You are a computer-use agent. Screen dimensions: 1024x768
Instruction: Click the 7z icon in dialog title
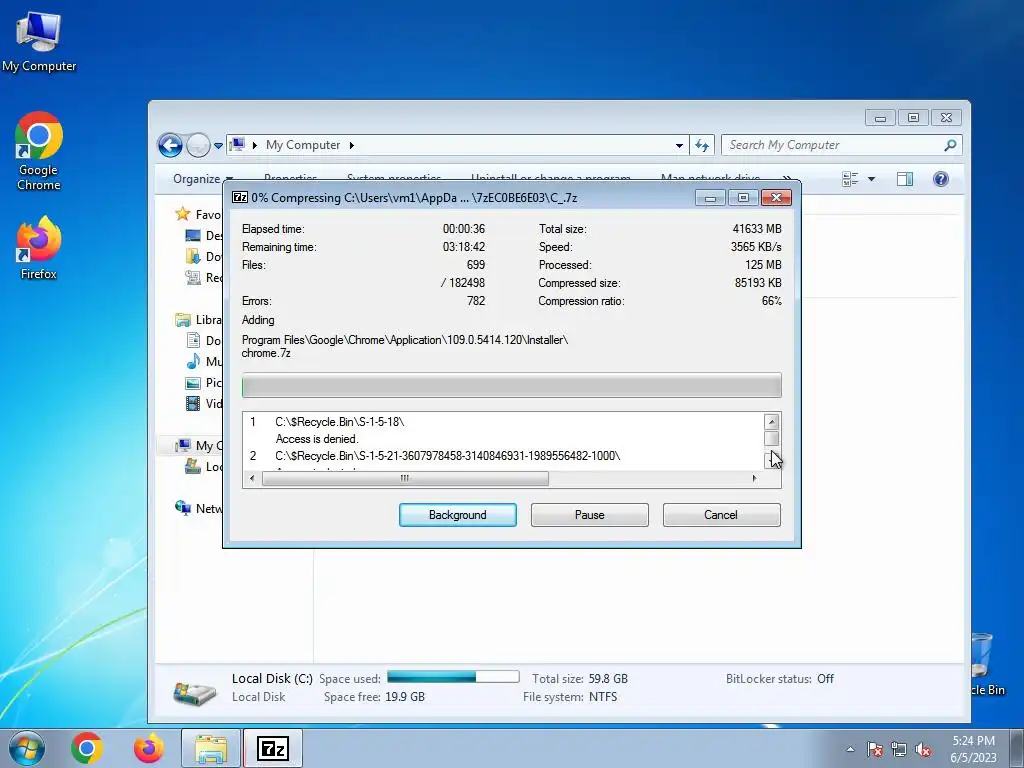coord(240,197)
